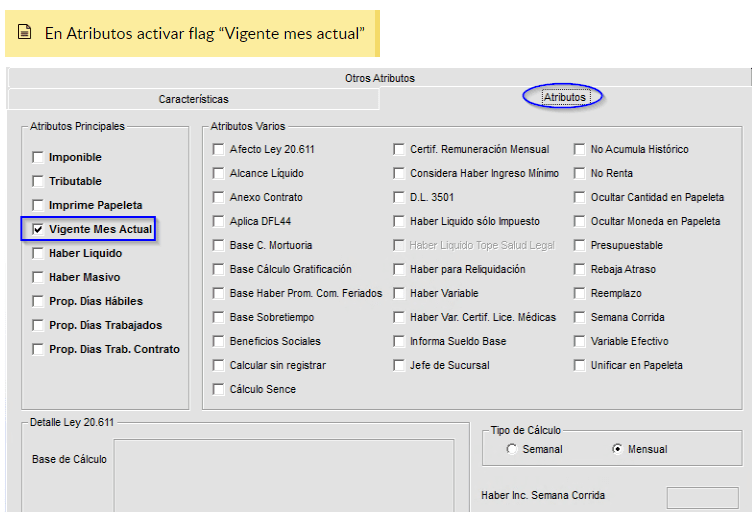The image size is (752, 516).
Task: Tick the Cálculo Sence checkbox
Action: pyautogui.click(x=219, y=389)
